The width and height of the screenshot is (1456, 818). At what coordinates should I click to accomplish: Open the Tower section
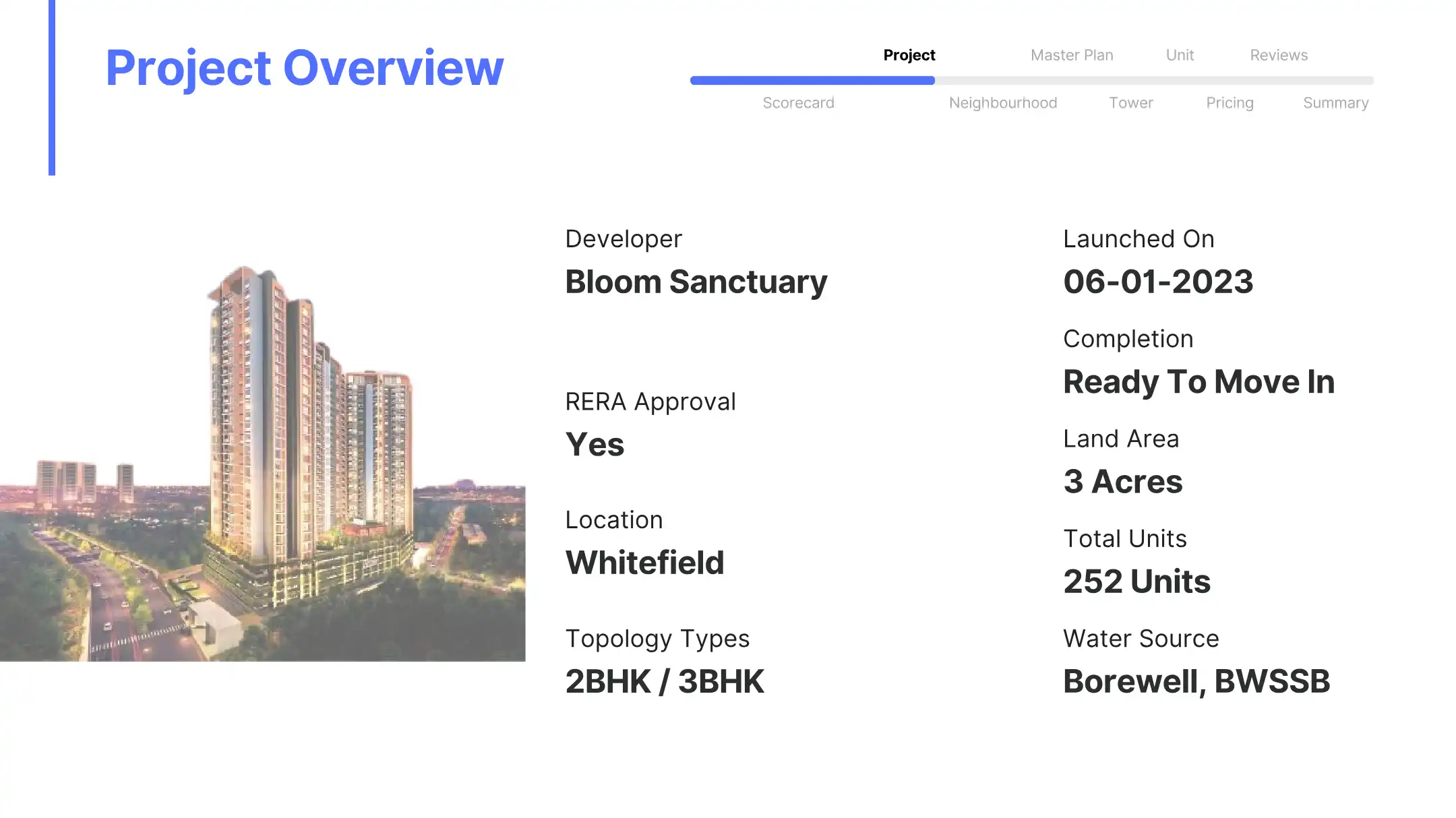1130,103
